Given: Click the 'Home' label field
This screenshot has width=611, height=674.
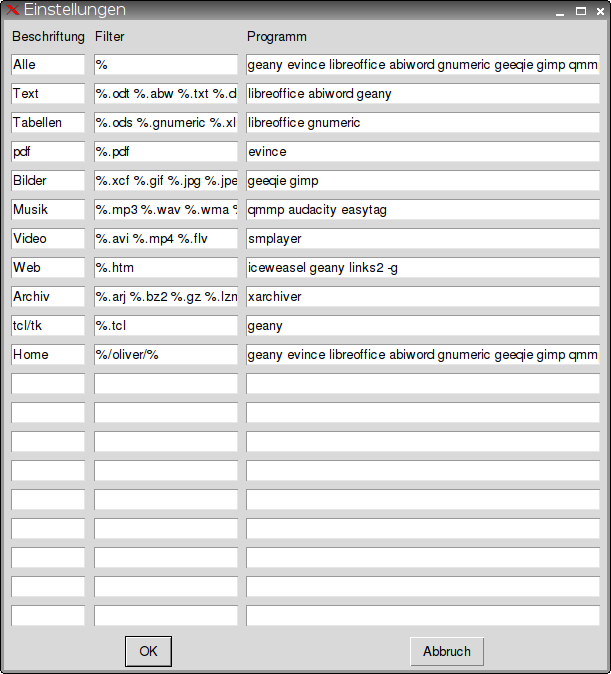Looking at the screenshot, I should click(48, 355).
